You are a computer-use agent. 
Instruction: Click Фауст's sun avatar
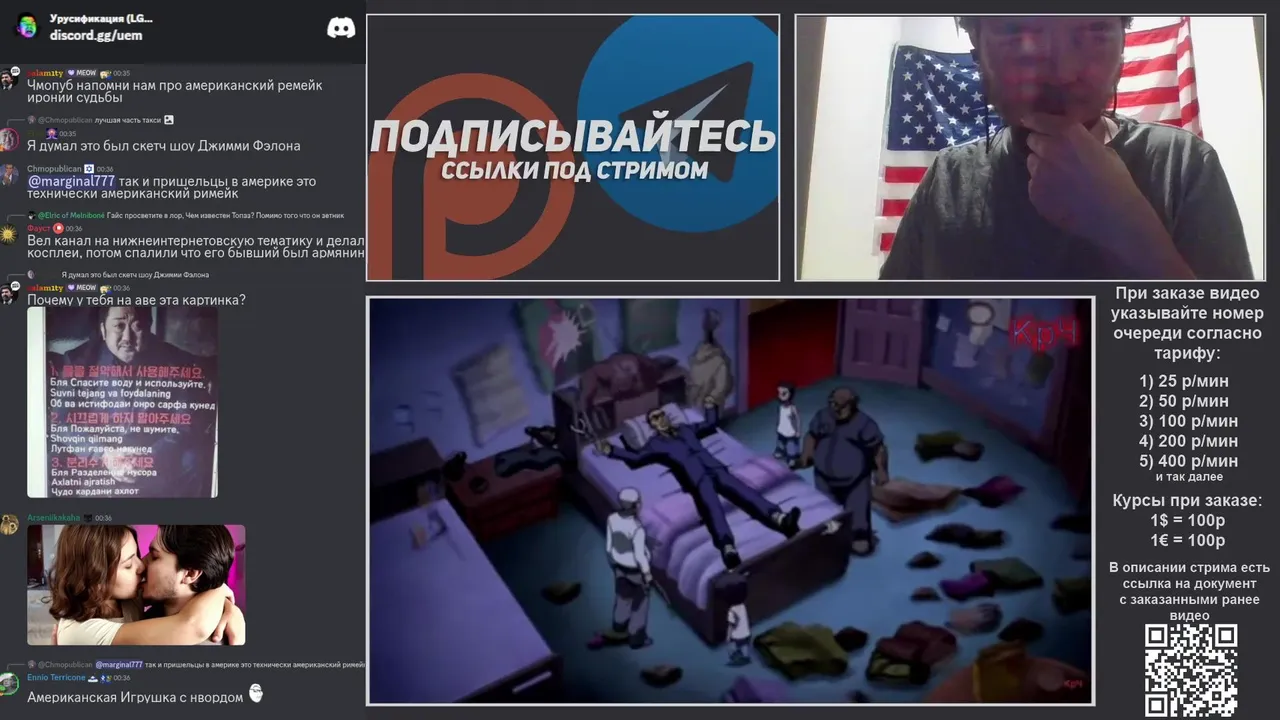[x=9, y=234]
